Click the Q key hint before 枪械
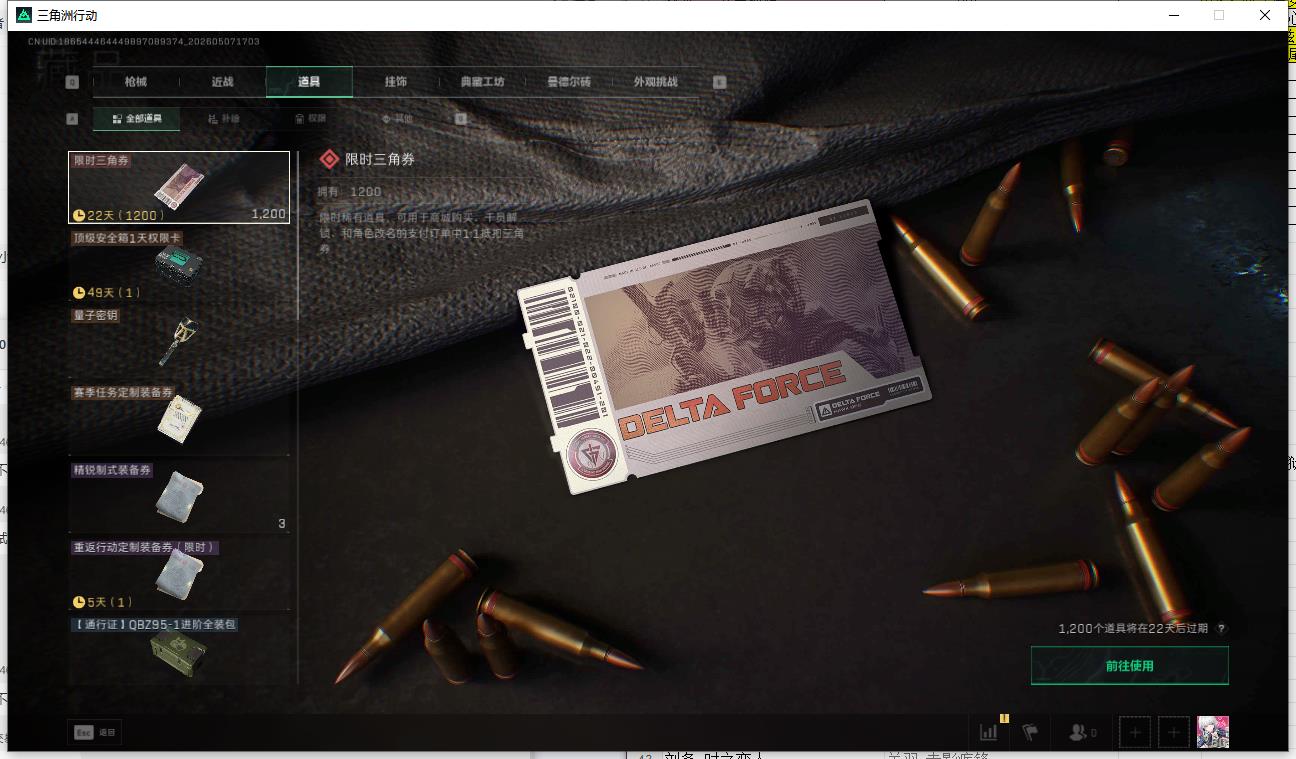Viewport: 1296px width, 759px height. [72, 82]
